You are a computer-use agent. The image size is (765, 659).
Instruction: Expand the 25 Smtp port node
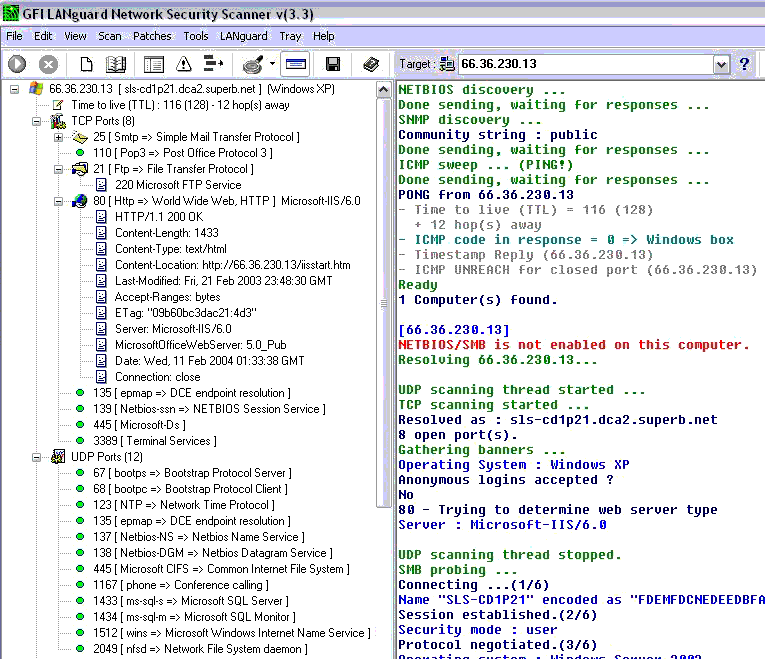pyautogui.click(x=59, y=137)
